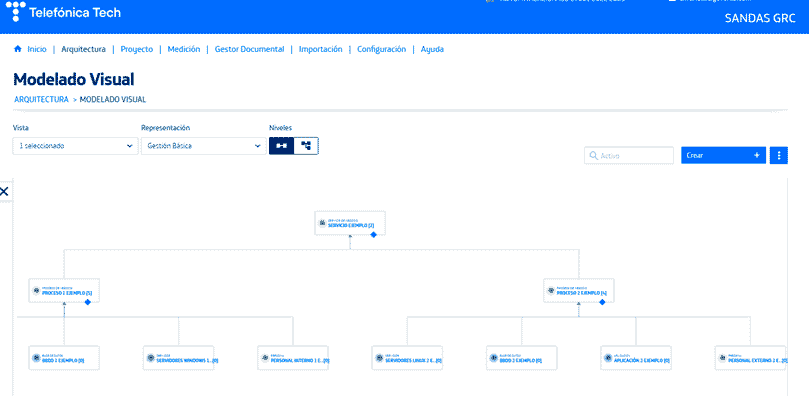Select the PROCESO 1 EJEMPLO node icon
The image size is (809, 396).
click(36, 290)
